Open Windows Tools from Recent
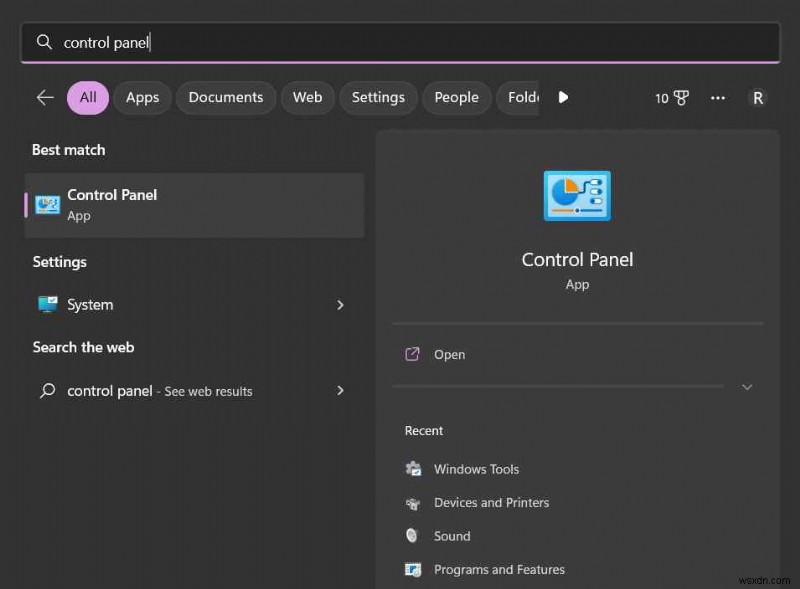800x589 pixels. point(476,468)
